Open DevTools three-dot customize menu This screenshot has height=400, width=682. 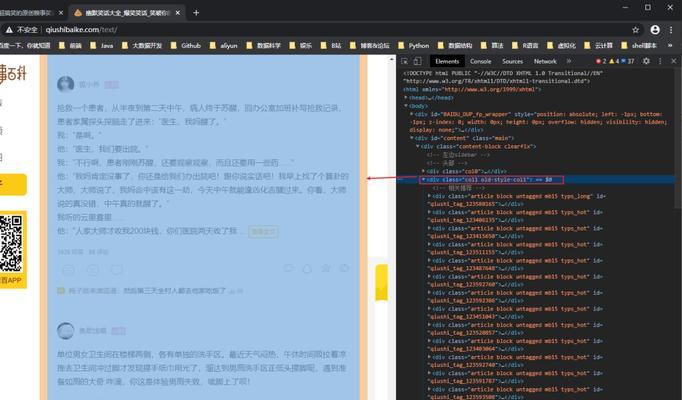(660, 61)
